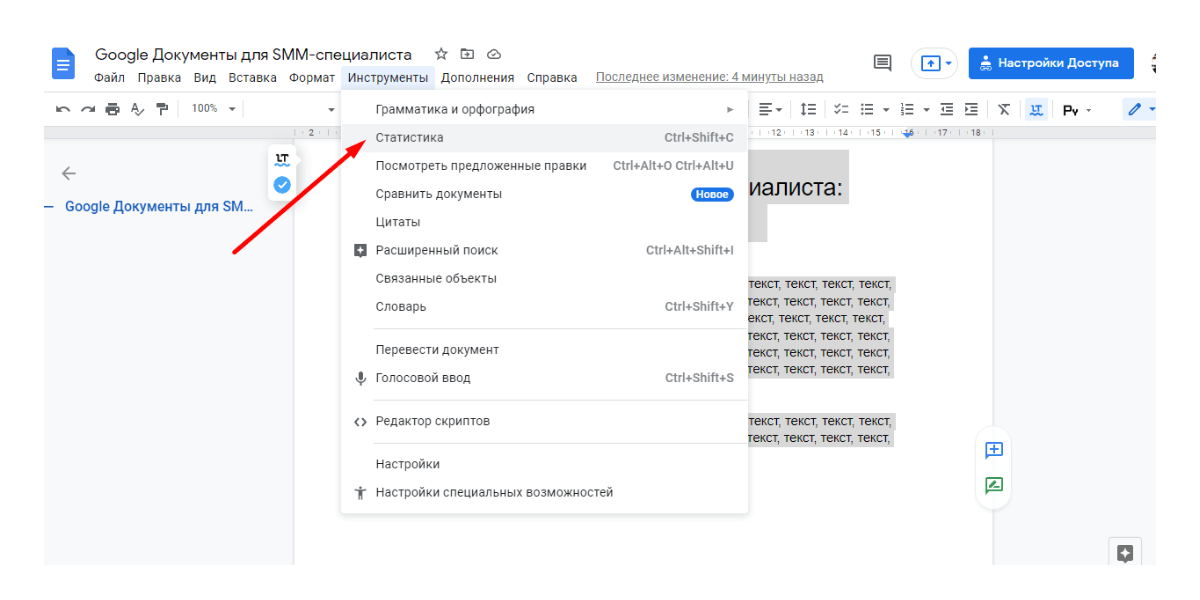The image size is (1200, 600).
Task: Select the Paint format roller tool
Action: 161,109
